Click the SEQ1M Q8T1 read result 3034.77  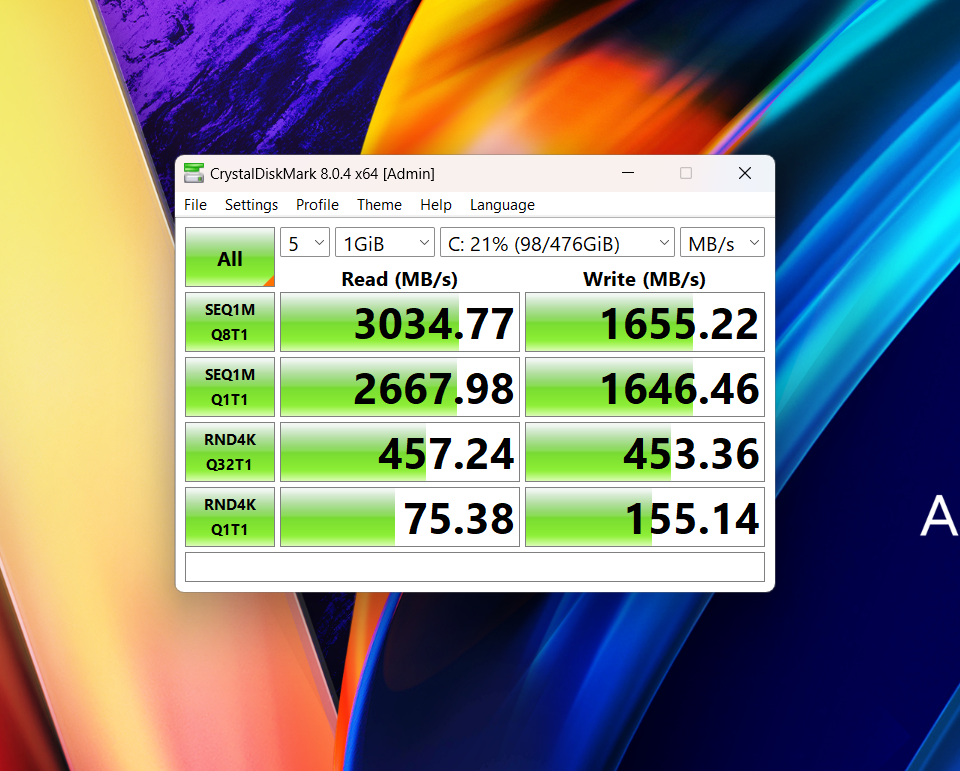click(400, 322)
